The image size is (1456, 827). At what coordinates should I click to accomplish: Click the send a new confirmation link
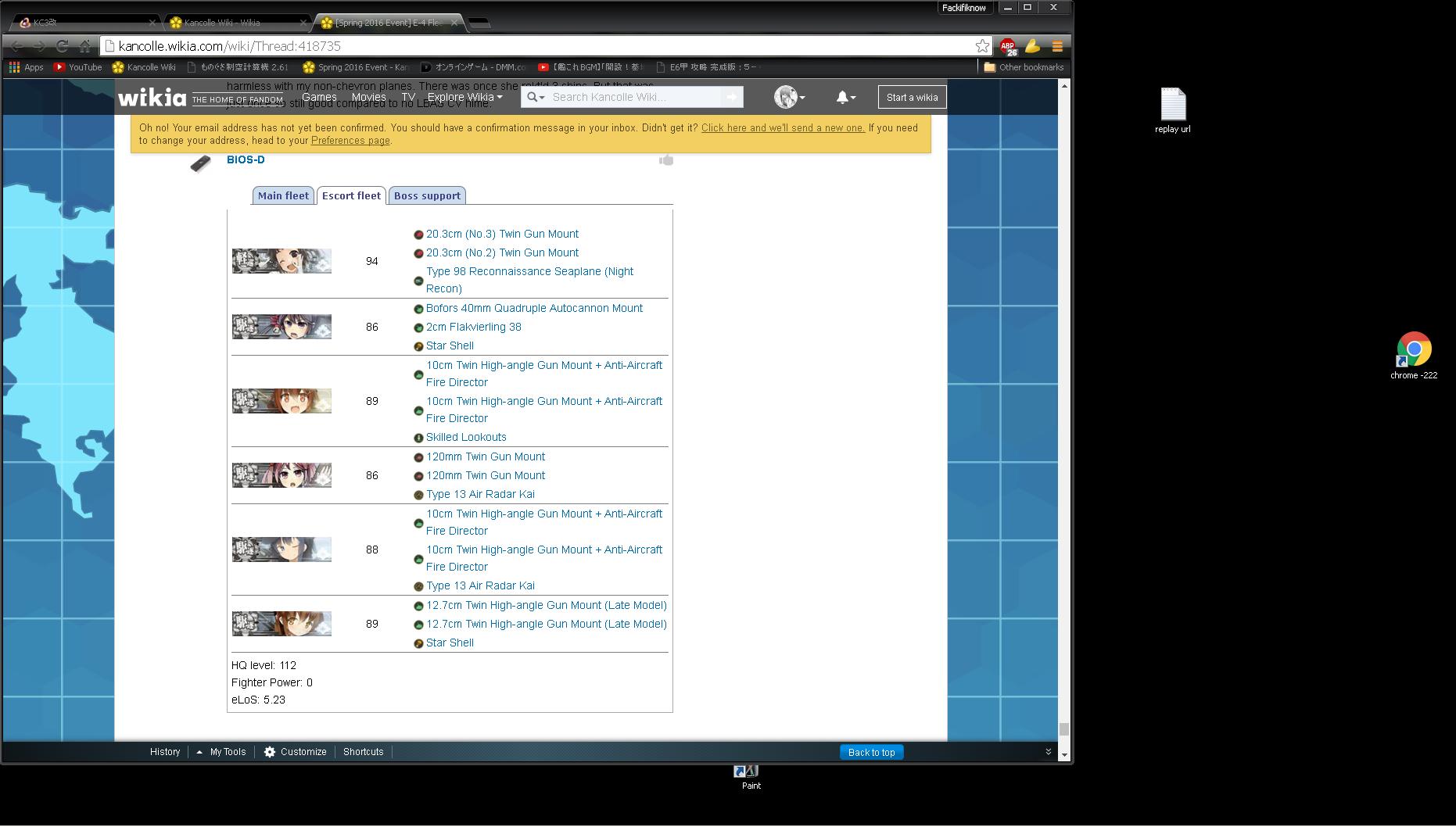[x=783, y=127]
